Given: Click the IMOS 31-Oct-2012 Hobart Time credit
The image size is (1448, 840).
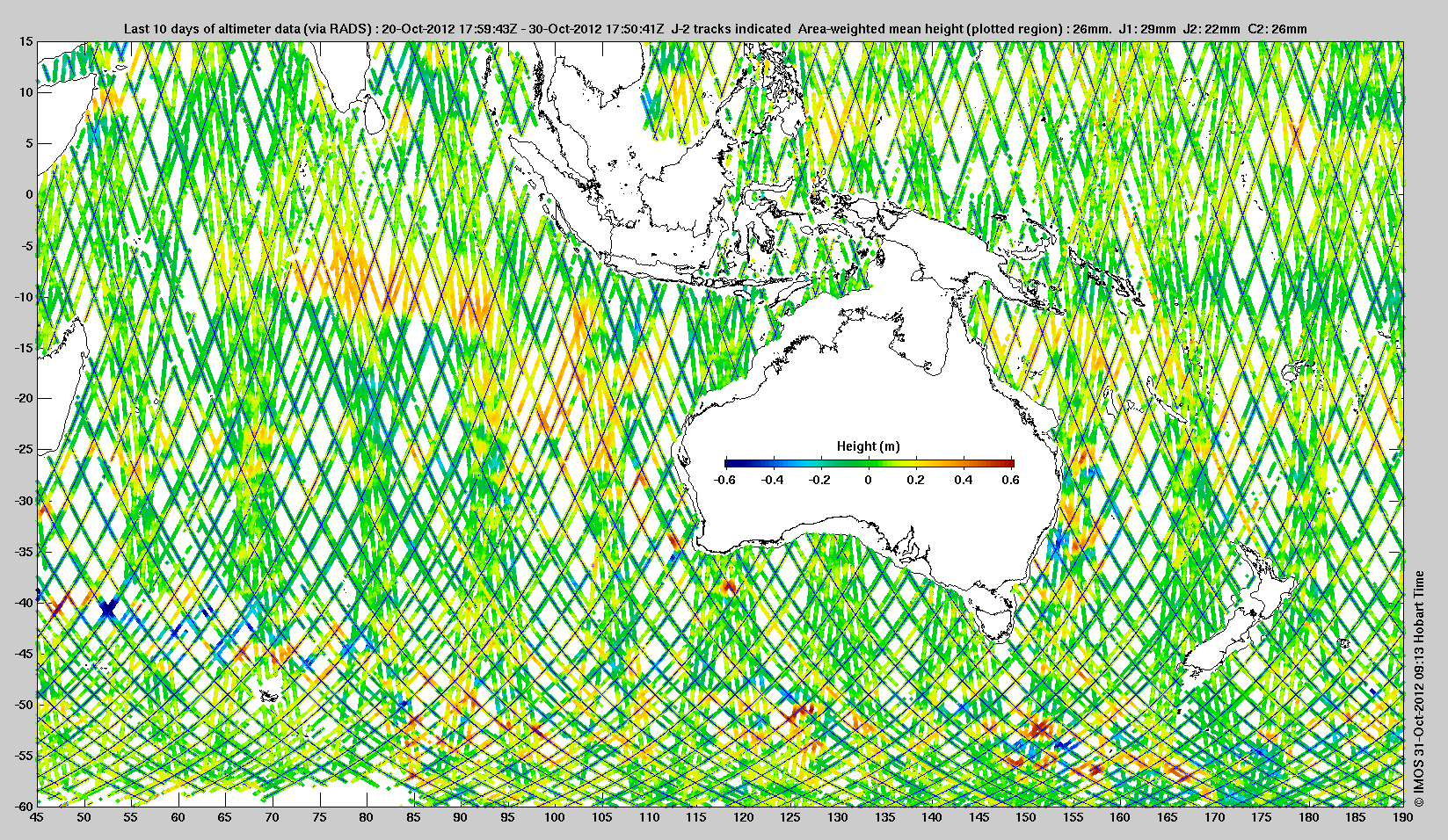Looking at the screenshot, I should tap(1418, 689).
